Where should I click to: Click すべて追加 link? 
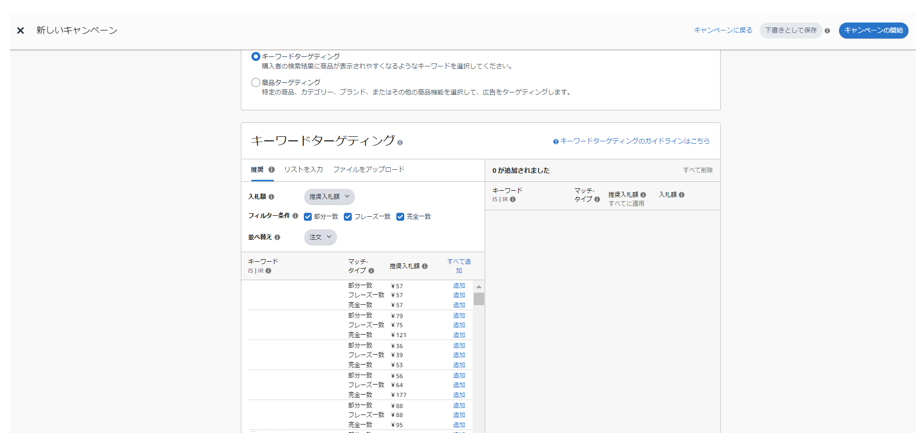(459, 266)
